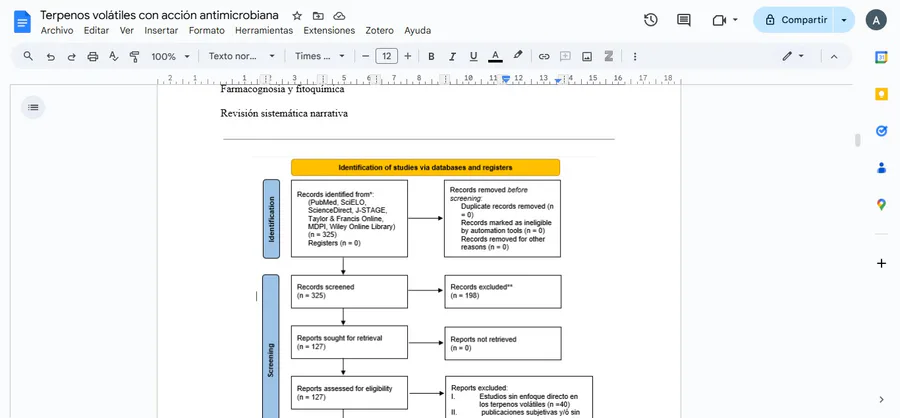Open the font family dropdown Times
Viewport: 900px width, 418px height.
coord(320,56)
